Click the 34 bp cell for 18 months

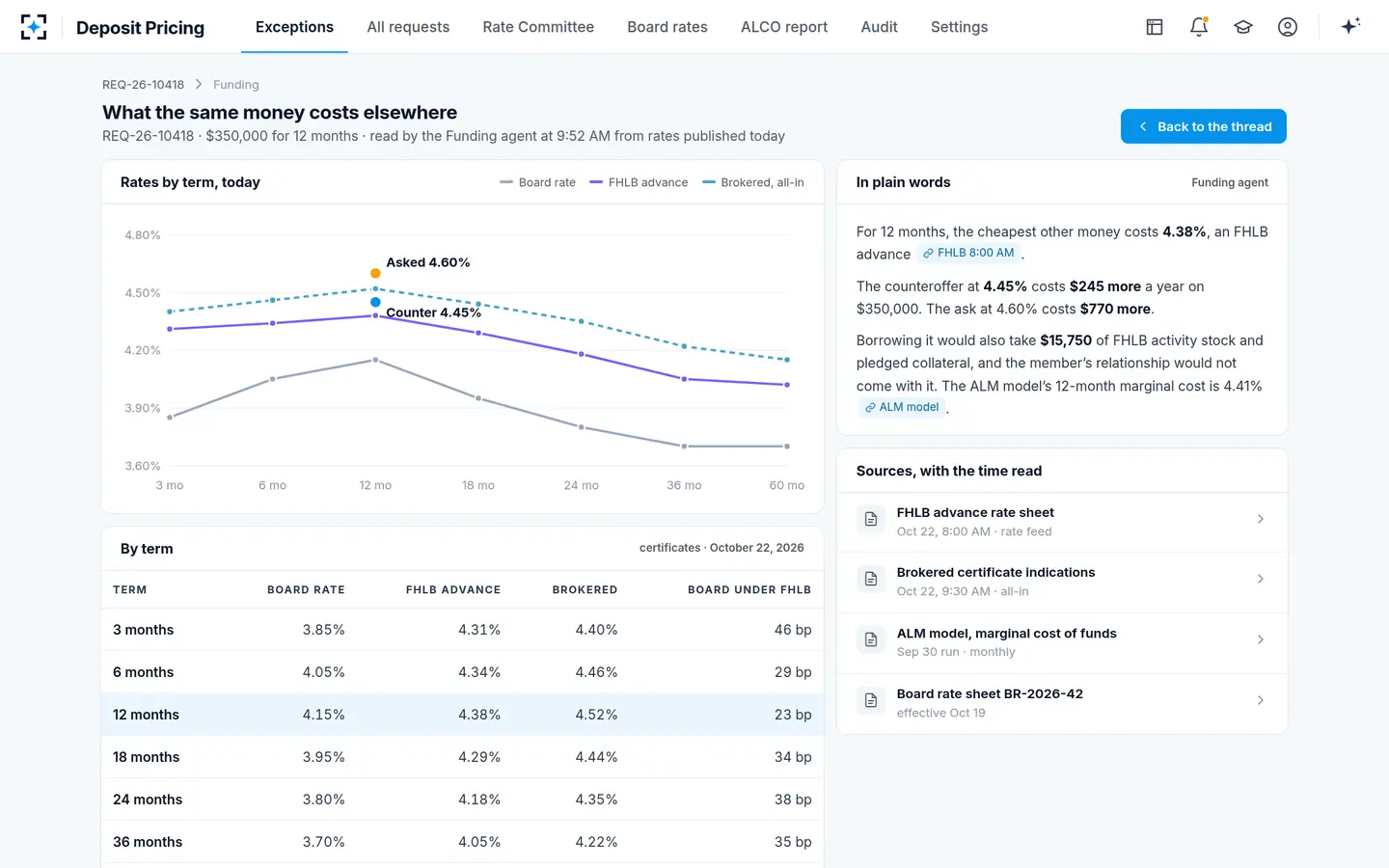(793, 757)
